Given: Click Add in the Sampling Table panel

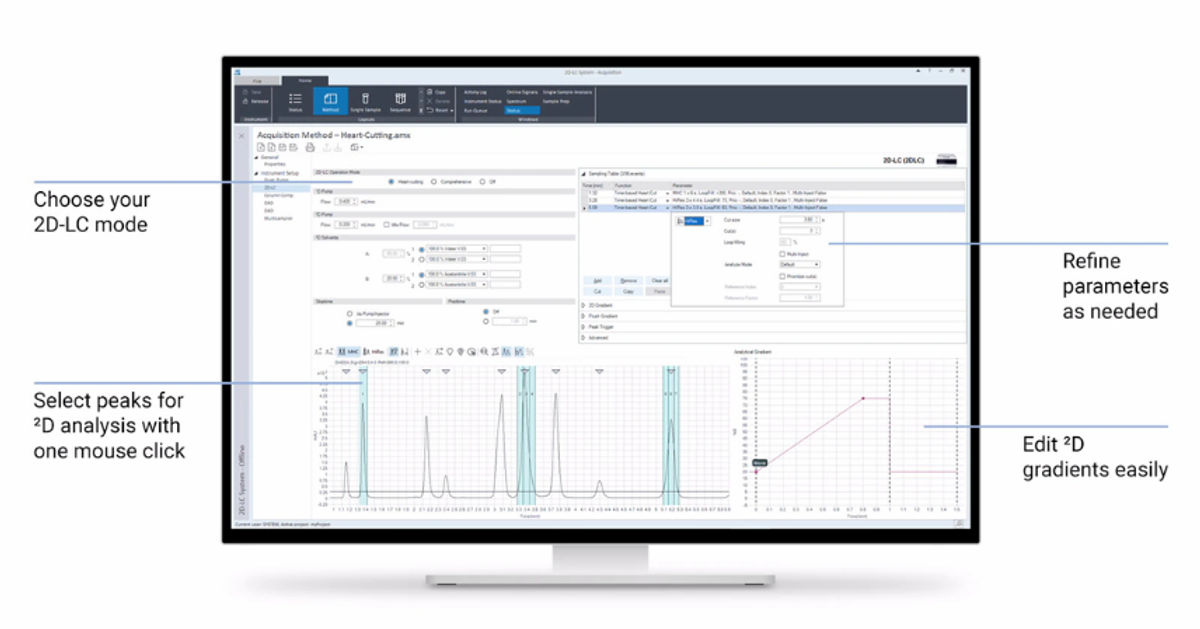Looking at the screenshot, I should [596, 280].
